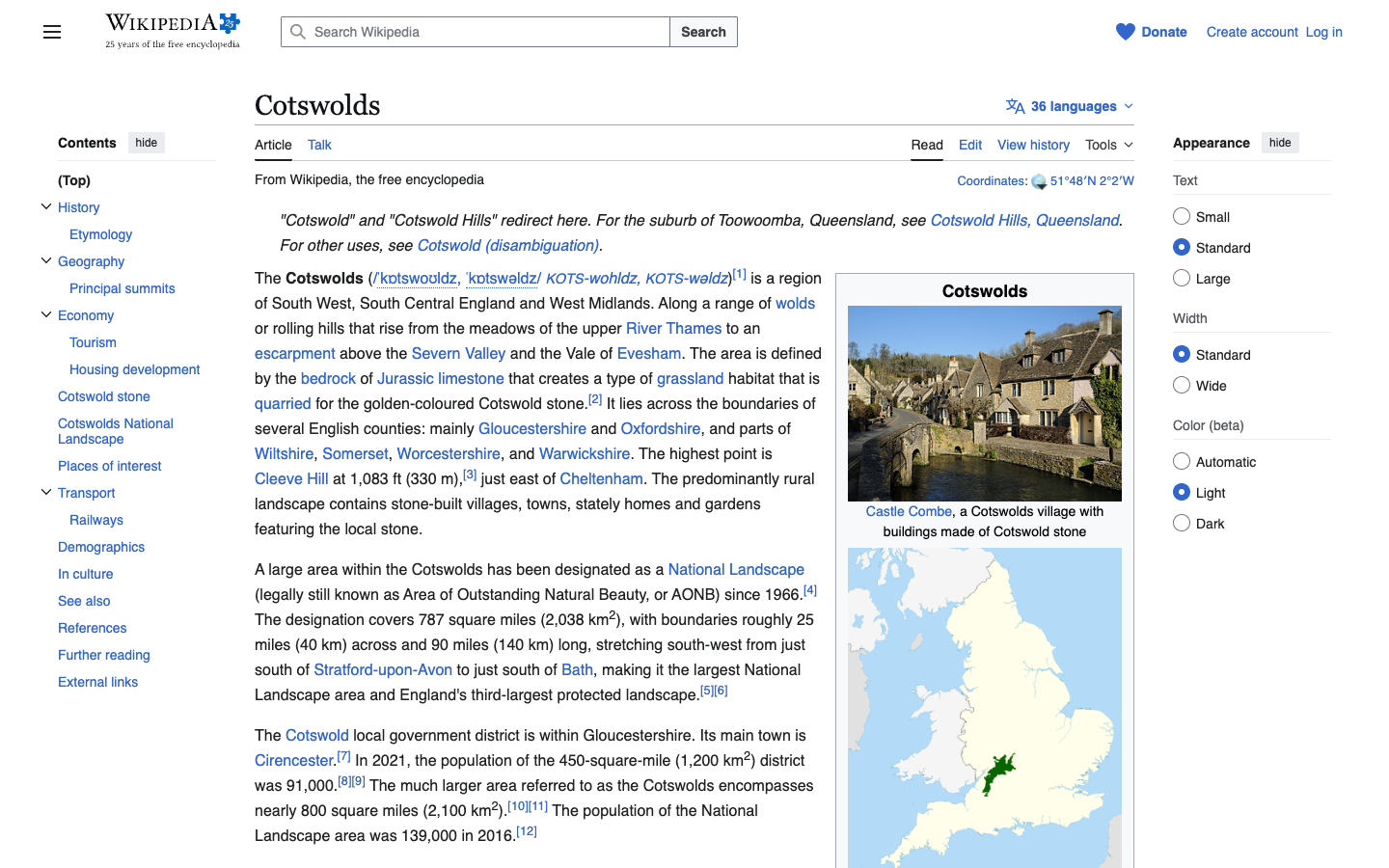The height and width of the screenshot is (868, 1389).
Task: Open the Tools dropdown menu
Action: pos(1109,145)
